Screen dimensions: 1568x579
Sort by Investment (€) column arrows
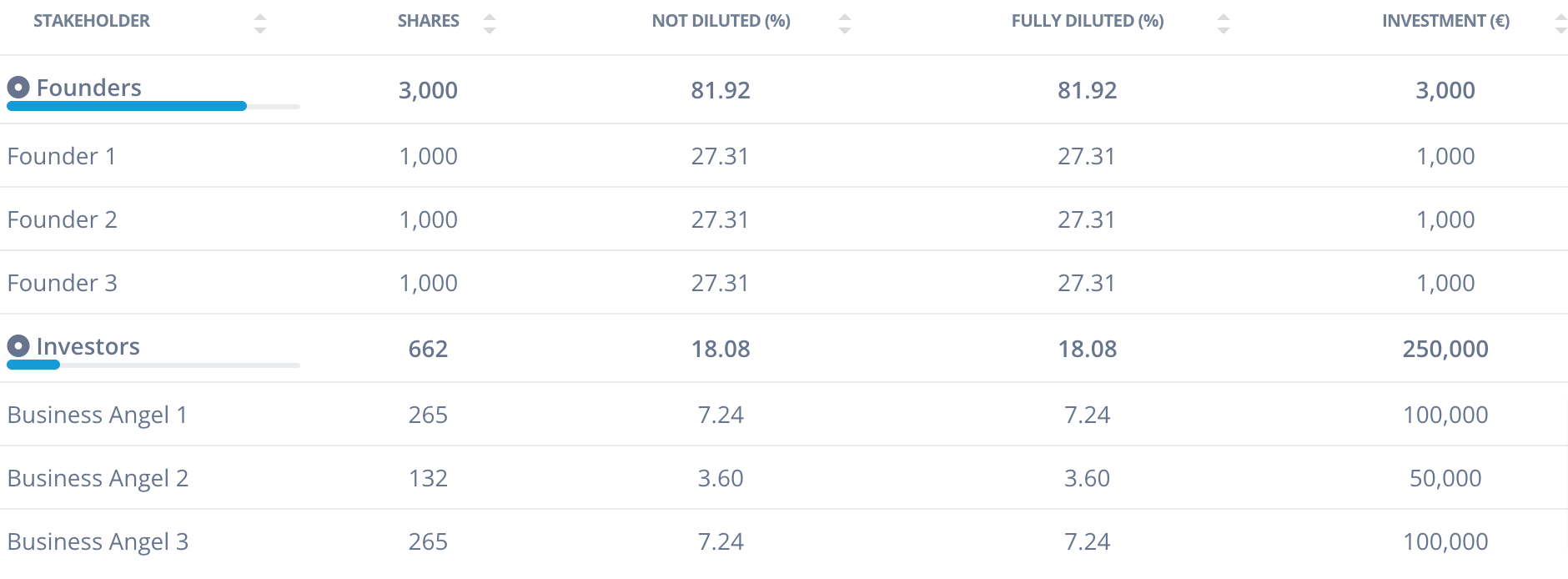tap(1561, 23)
